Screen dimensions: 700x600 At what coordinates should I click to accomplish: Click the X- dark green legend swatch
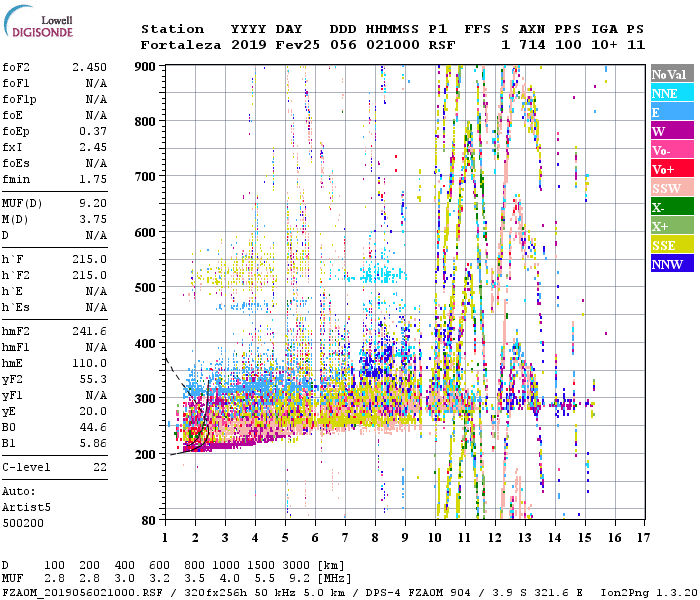pyautogui.click(x=672, y=207)
